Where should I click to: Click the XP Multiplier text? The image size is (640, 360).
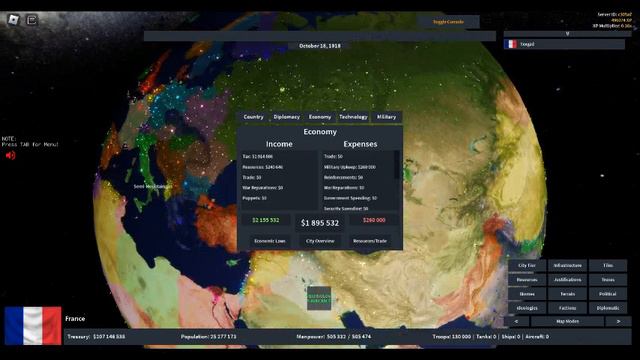(612, 26)
